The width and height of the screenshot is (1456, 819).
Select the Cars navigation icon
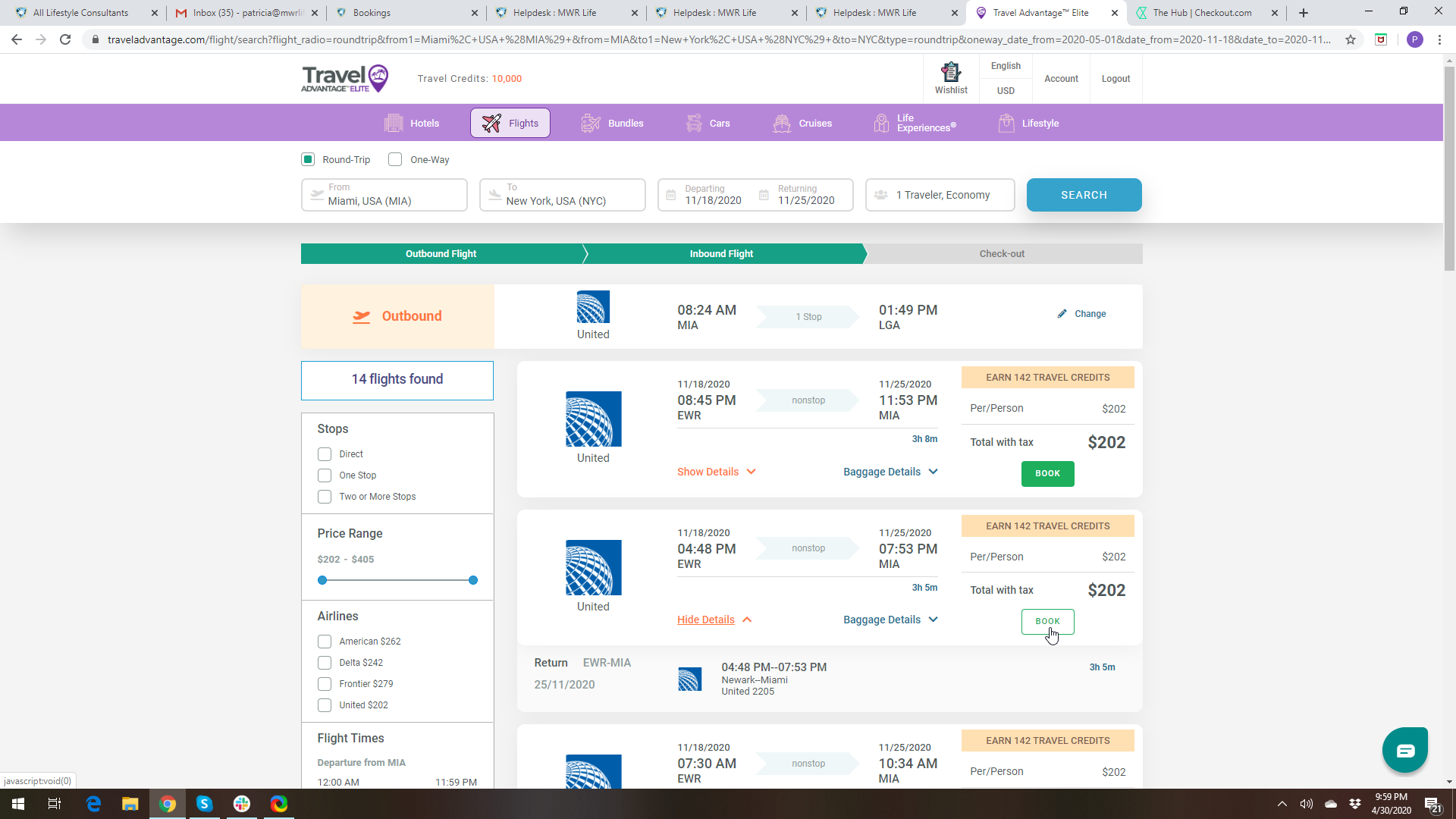(694, 123)
